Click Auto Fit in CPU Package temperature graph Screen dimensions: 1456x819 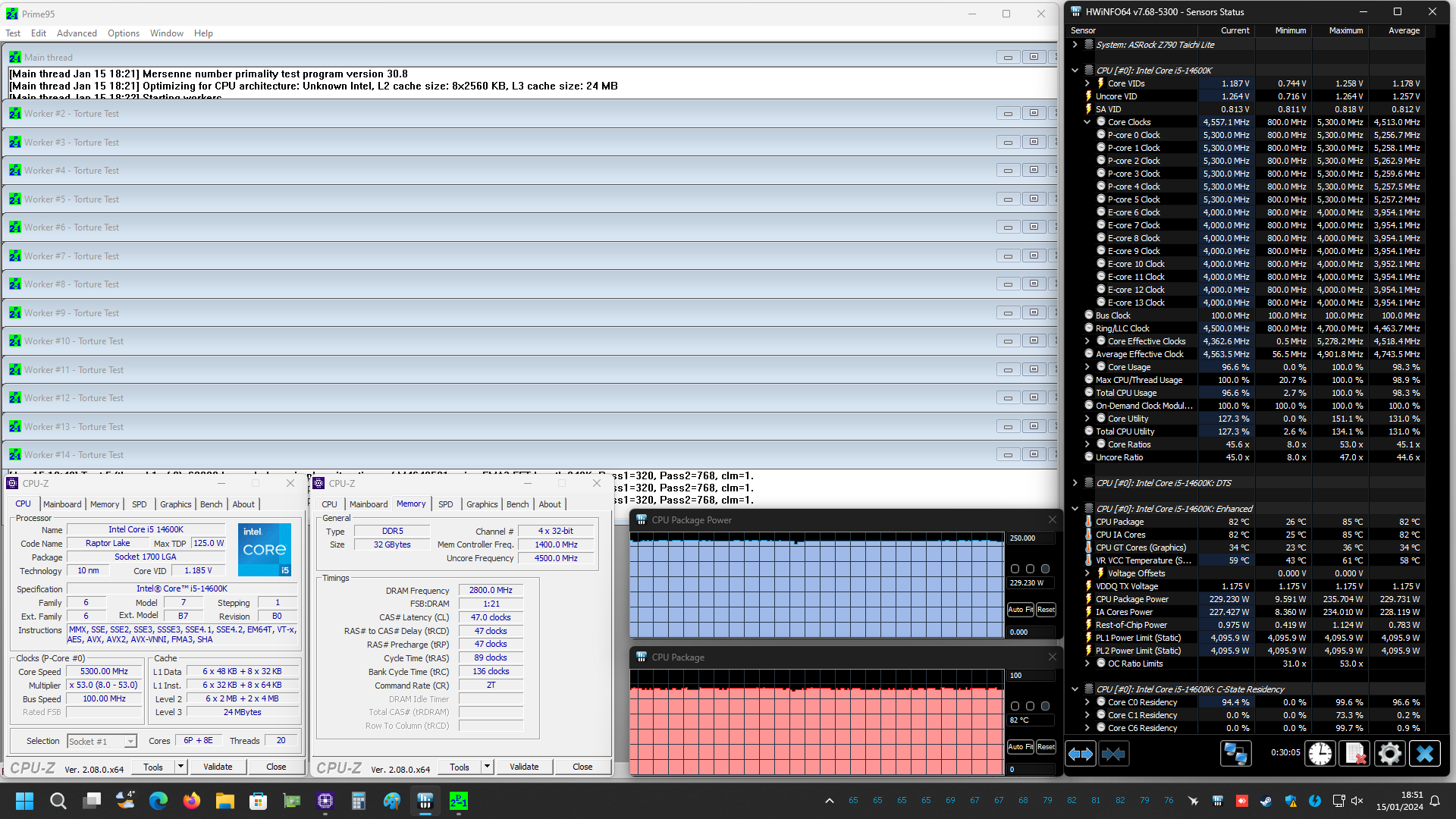click(1021, 747)
